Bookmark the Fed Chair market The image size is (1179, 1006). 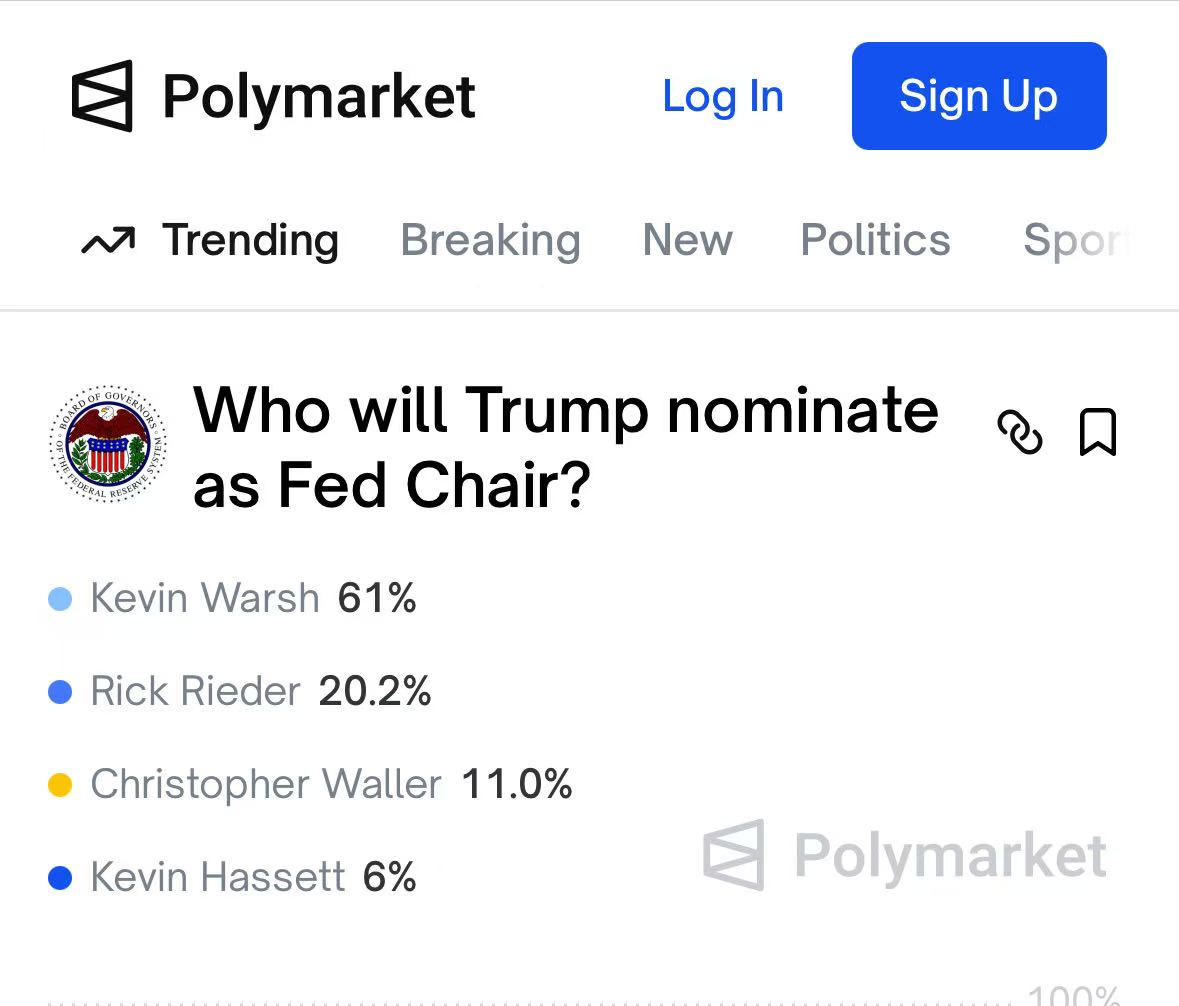(1097, 433)
